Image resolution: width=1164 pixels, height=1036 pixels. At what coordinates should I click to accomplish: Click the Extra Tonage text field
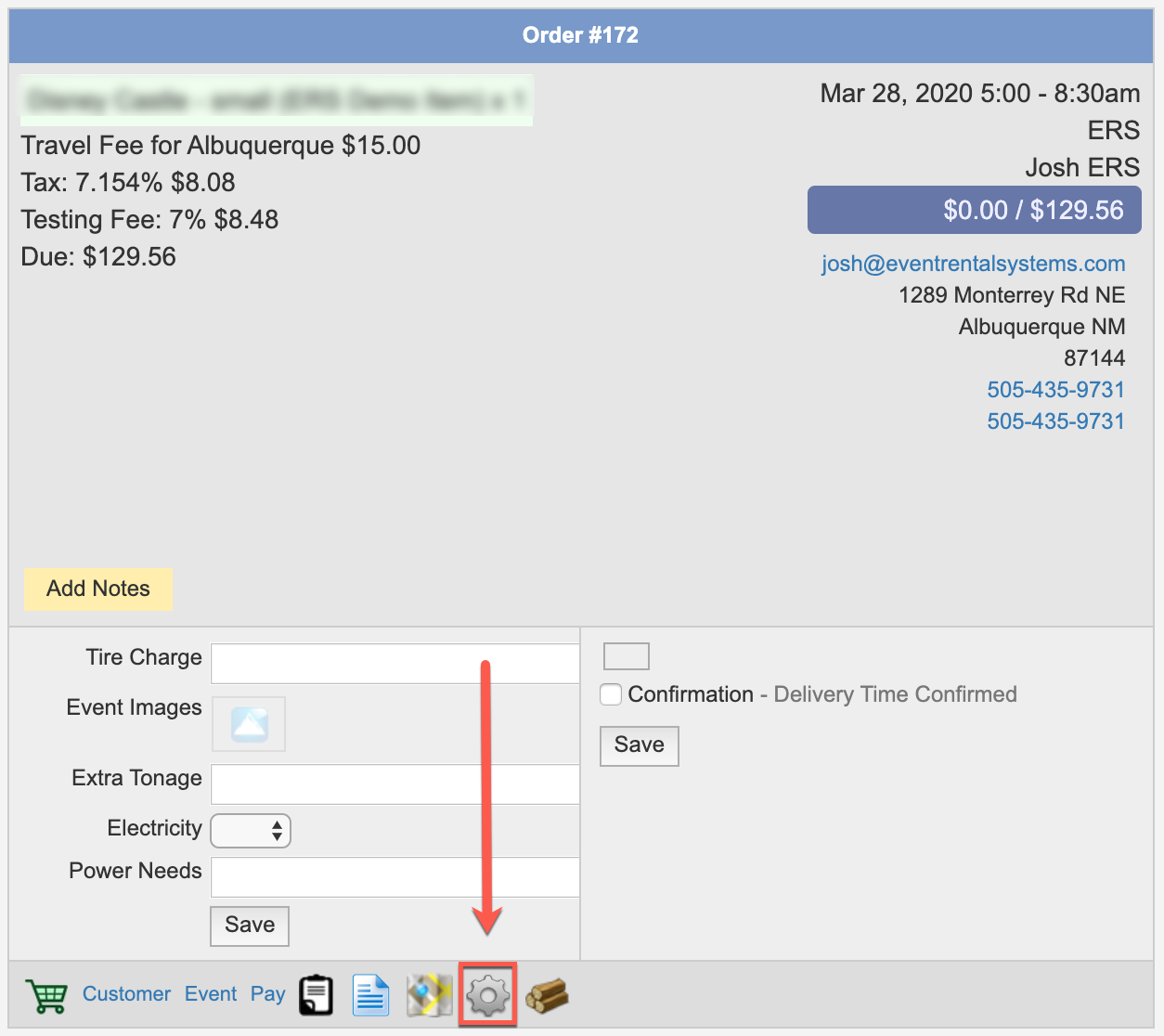pyautogui.click(x=394, y=783)
